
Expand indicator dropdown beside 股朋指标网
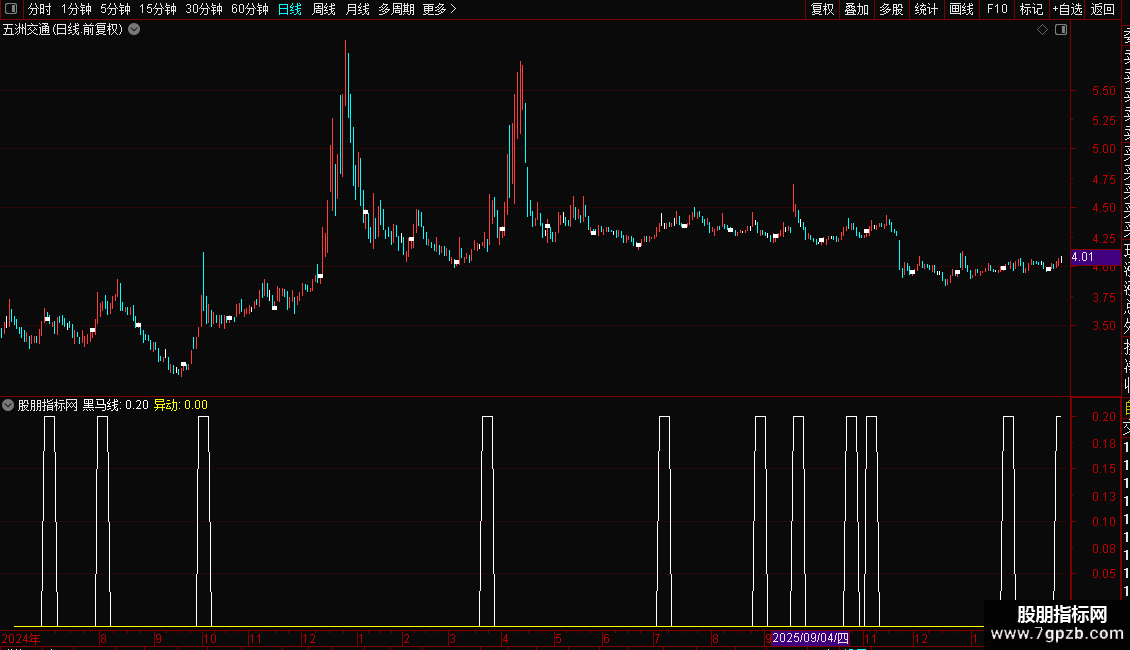tap(8, 405)
